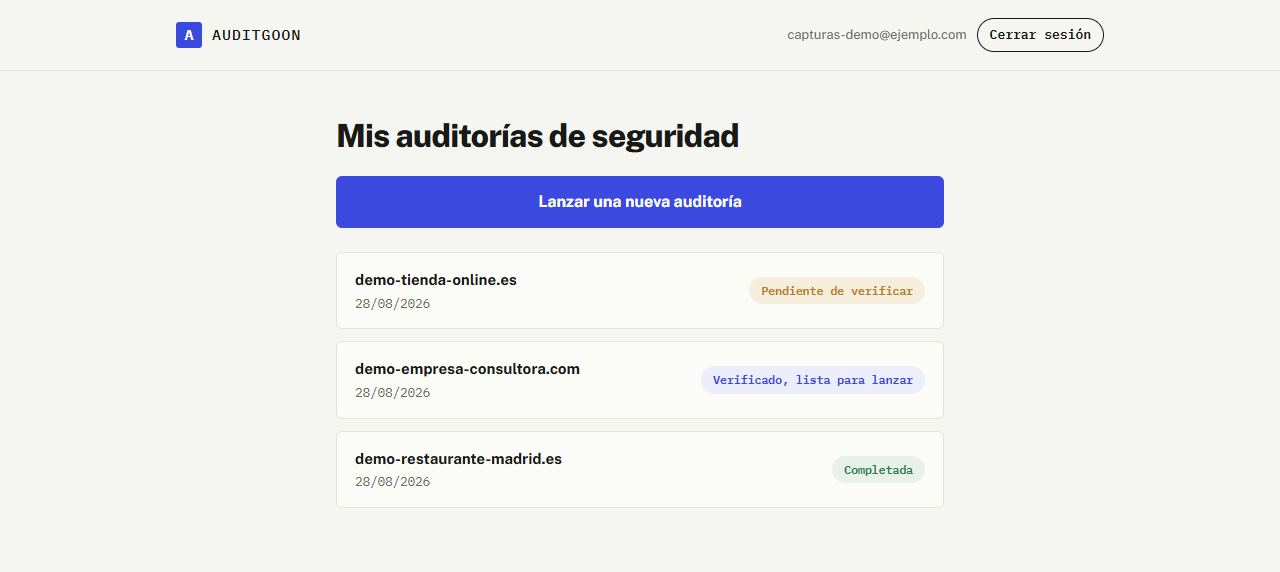Open the demo-tienda-online.es audit
The image size is (1280, 572).
click(x=640, y=290)
